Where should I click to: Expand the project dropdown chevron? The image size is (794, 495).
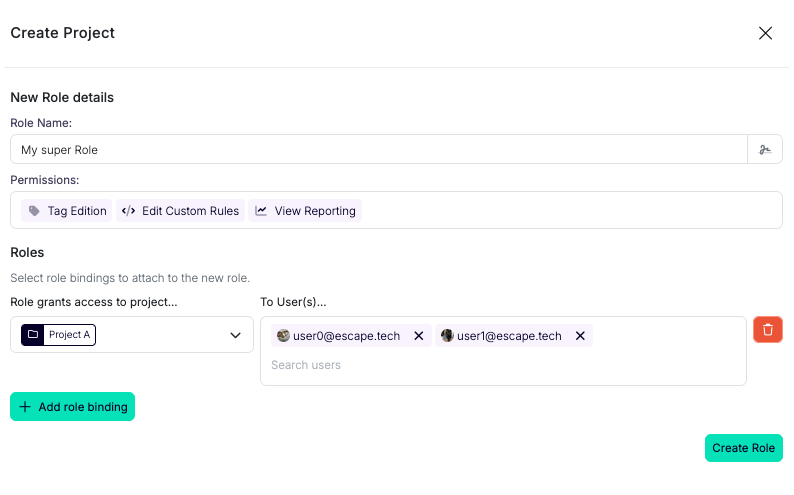[x=236, y=335]
